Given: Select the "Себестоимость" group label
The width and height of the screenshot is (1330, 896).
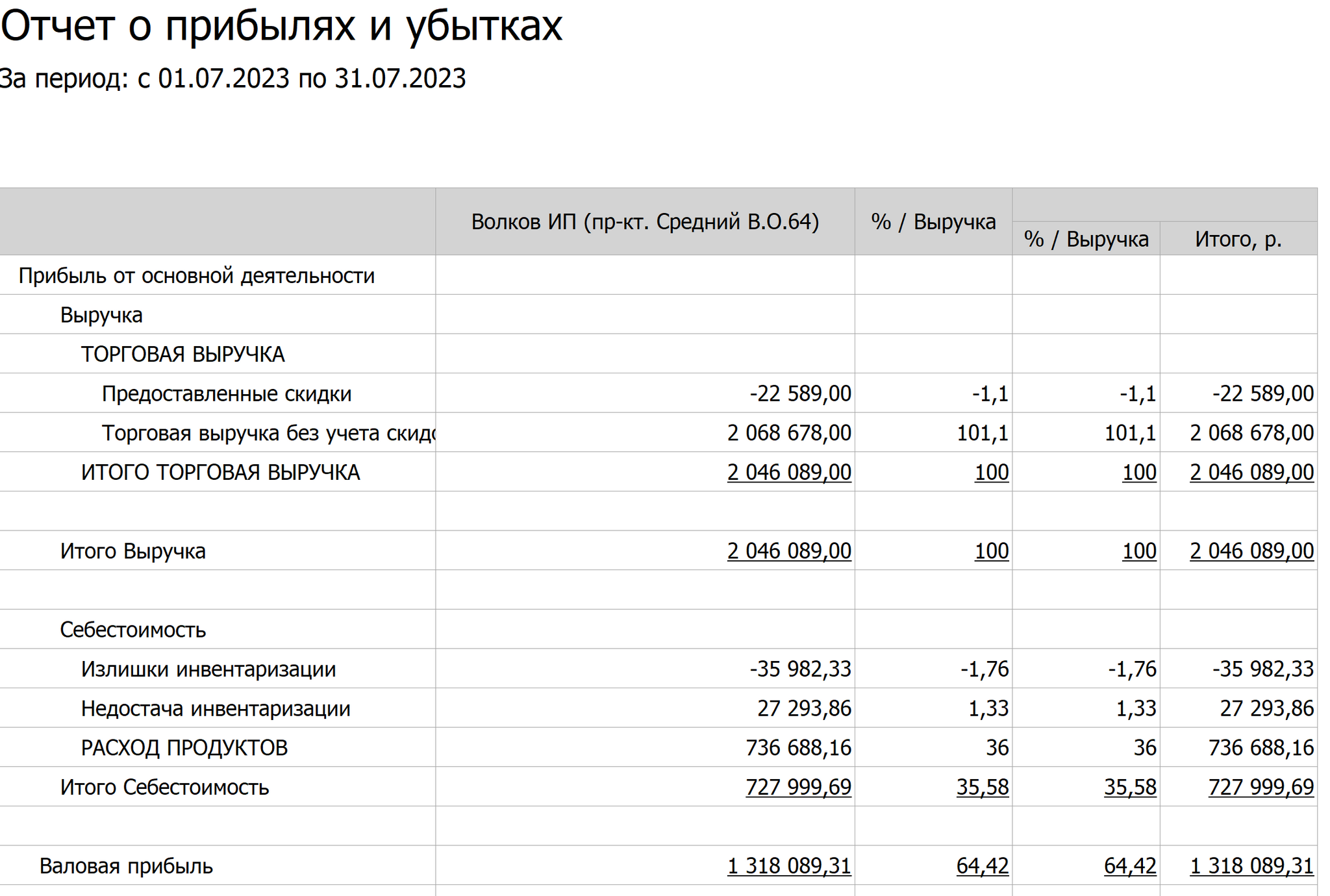Looking at the screenshot, I should tap(132, 630).
